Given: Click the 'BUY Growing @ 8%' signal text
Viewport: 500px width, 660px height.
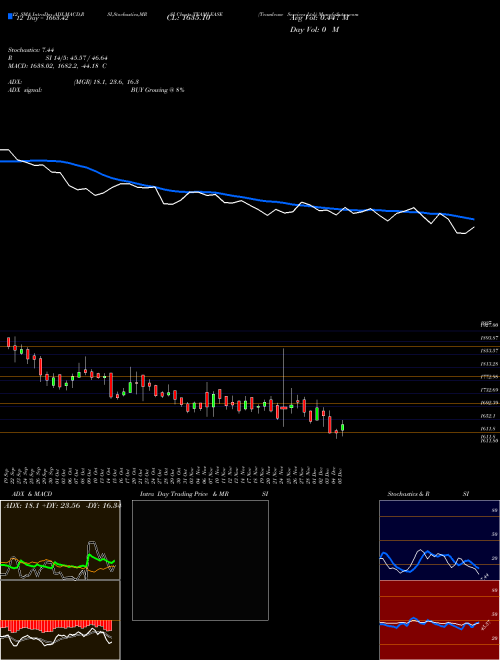Looking at the screenshot, I should (x=157, y=90).
